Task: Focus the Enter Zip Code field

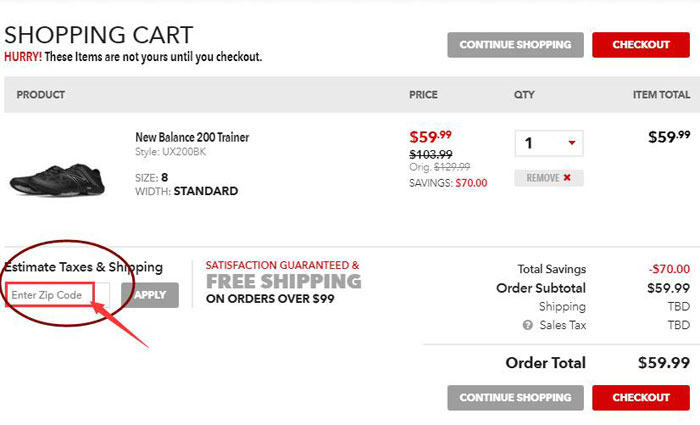Action: [x=57, y=295]
